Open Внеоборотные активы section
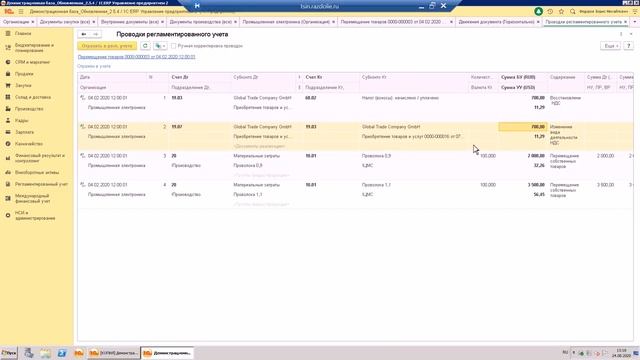 [37, 172]
